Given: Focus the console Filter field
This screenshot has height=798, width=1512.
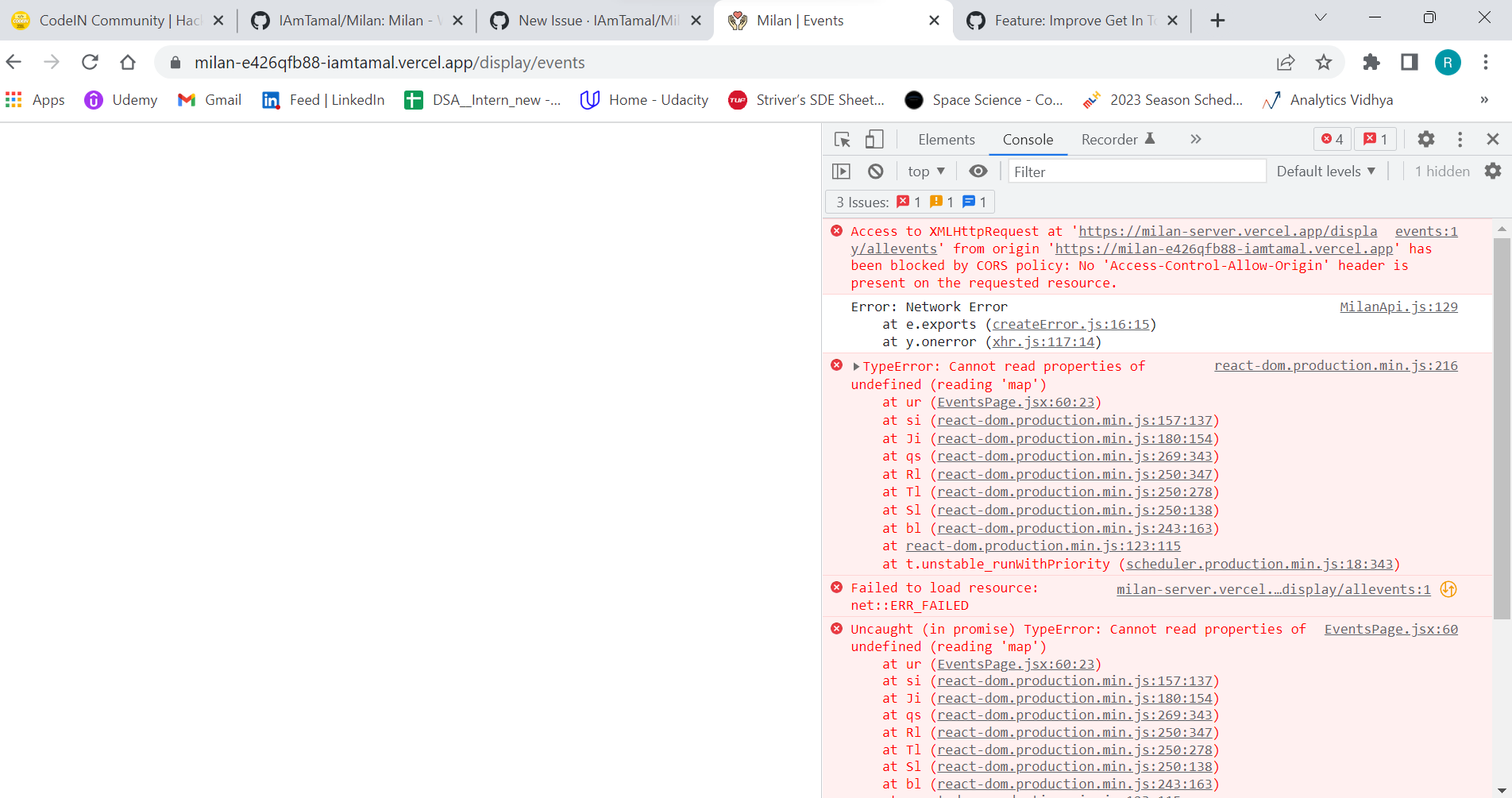Looking at the screenshot, I should 1136,172.
